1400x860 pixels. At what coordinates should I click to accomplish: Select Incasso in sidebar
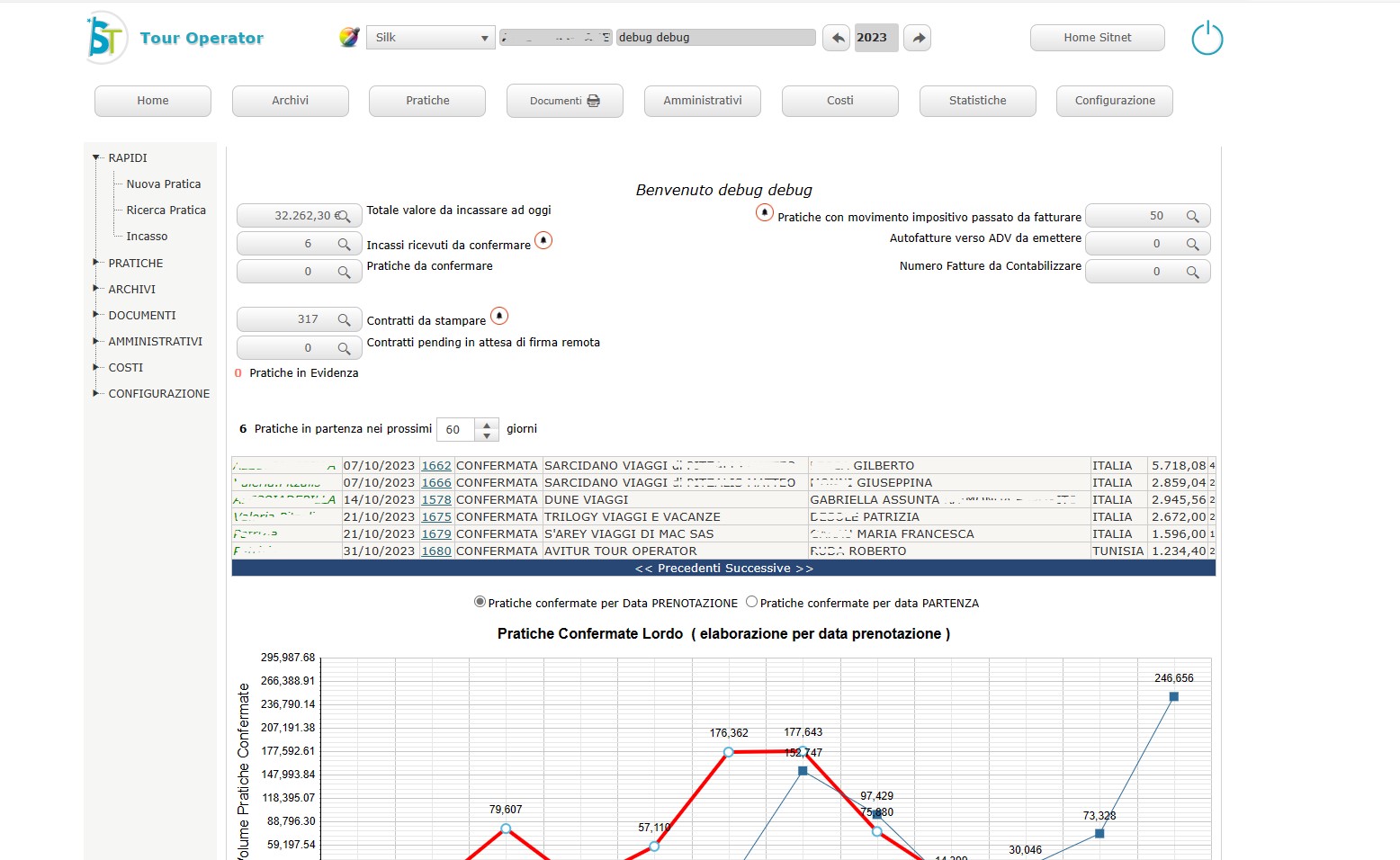(147, 236)
